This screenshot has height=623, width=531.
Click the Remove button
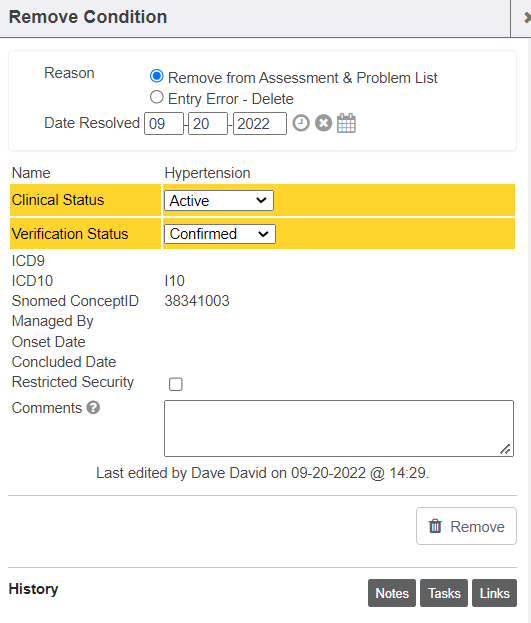[466, 526]
